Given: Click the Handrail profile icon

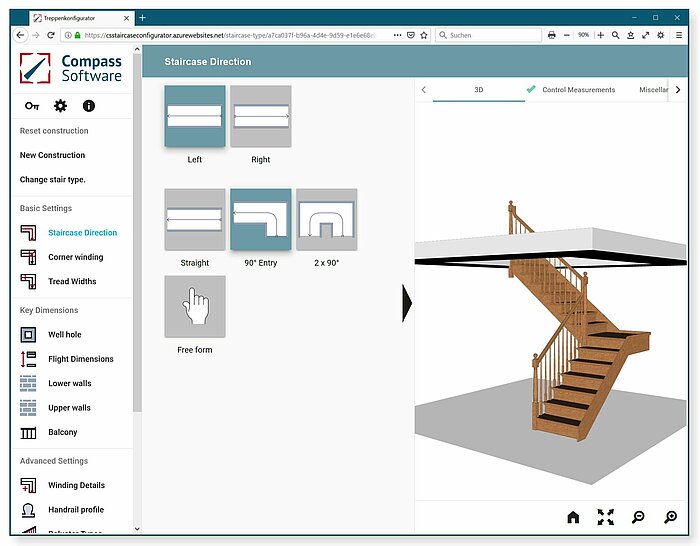Looking at the screenshot, I should (28, 509).
